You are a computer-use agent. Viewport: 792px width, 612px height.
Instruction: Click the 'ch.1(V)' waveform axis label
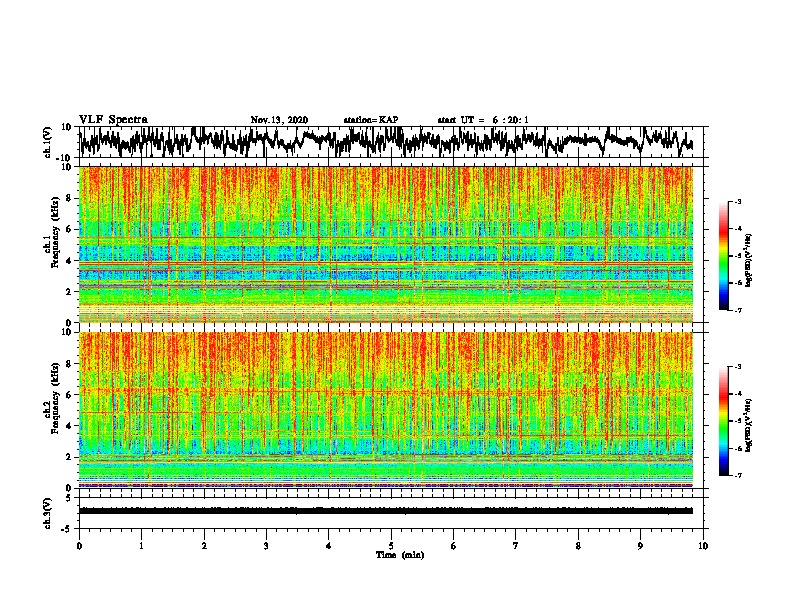point(48,142)
